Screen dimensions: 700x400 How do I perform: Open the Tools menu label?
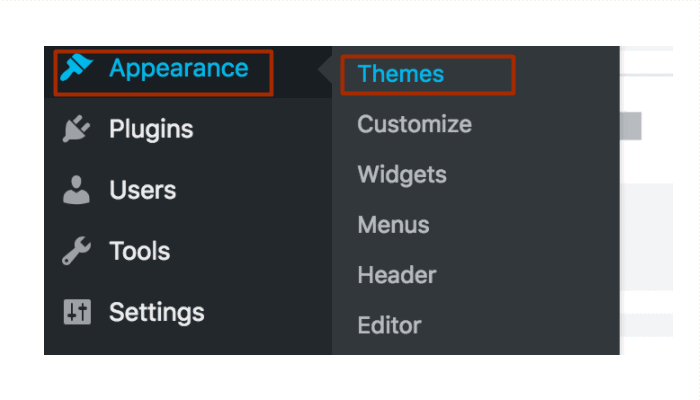(139, 251)
